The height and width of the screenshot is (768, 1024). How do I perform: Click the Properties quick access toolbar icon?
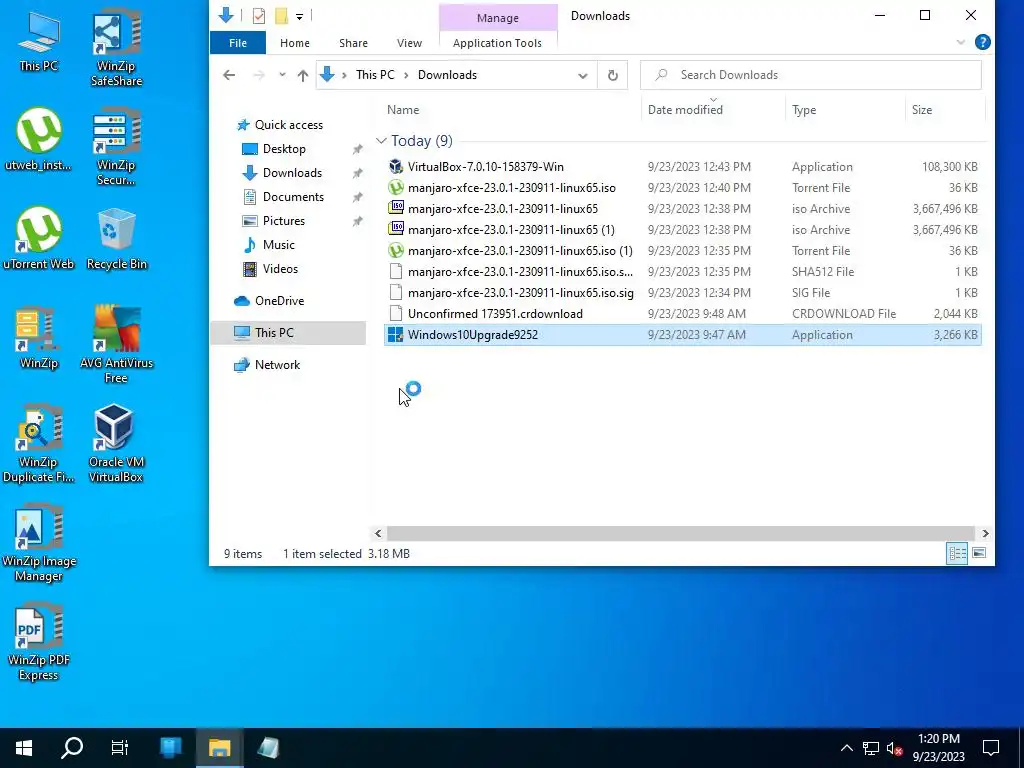click(x=259, y=16)
